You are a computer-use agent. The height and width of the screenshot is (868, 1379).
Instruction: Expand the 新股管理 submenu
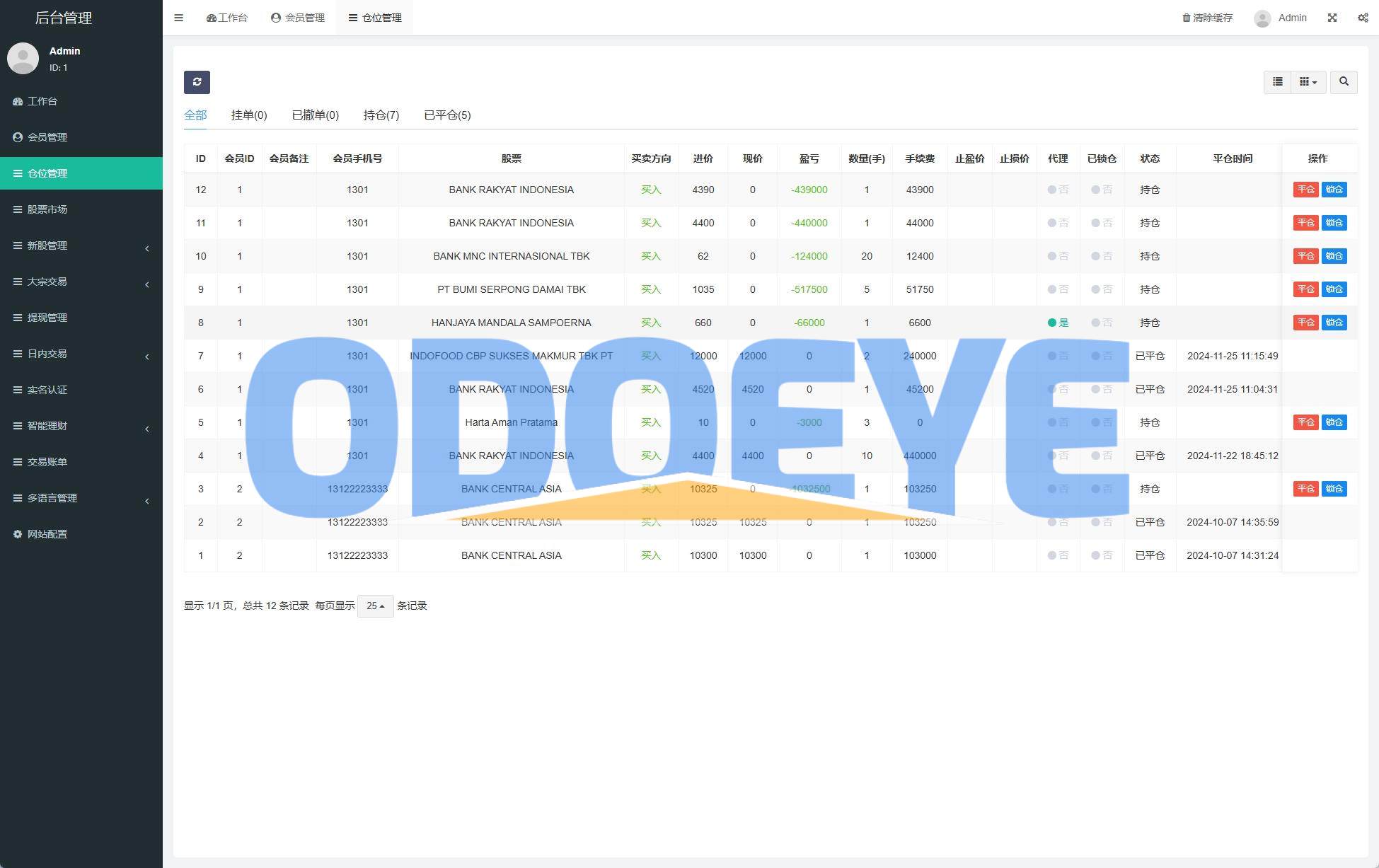(x=81, y=245)
